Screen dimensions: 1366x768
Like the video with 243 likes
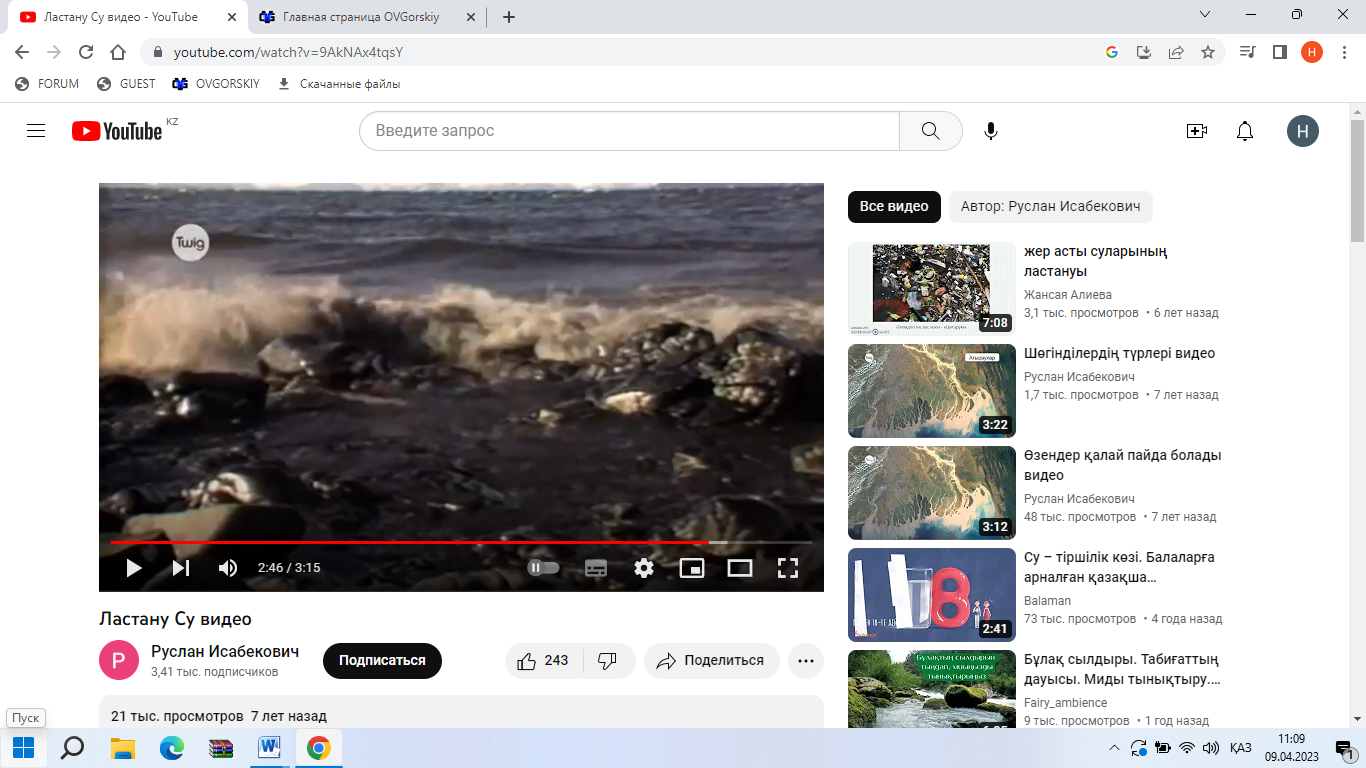click(x=543, y=661)
